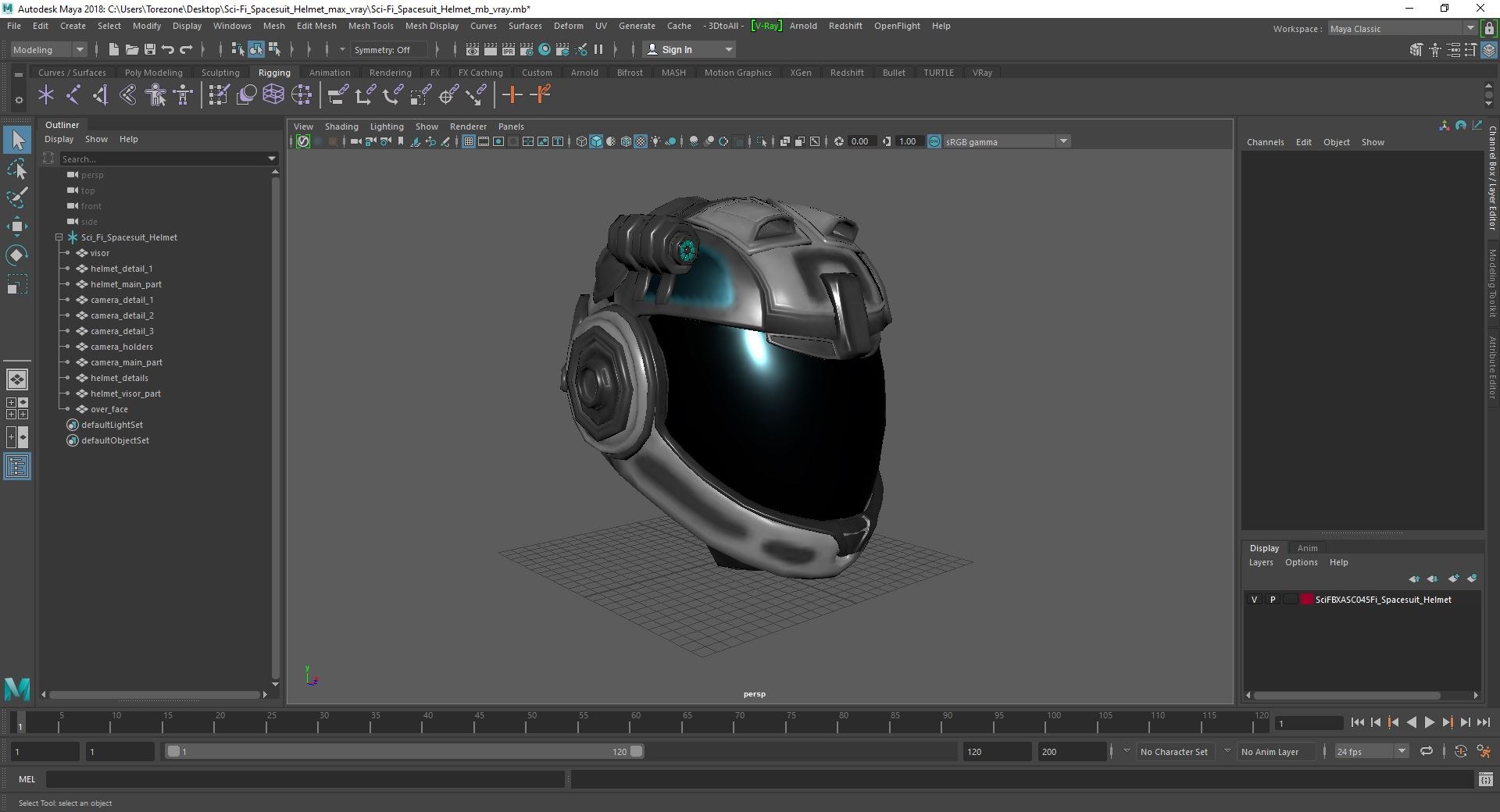Viewport: 1500px width, 812px height.
Task: Click the No Character Set button
Action: (1173, 752)
